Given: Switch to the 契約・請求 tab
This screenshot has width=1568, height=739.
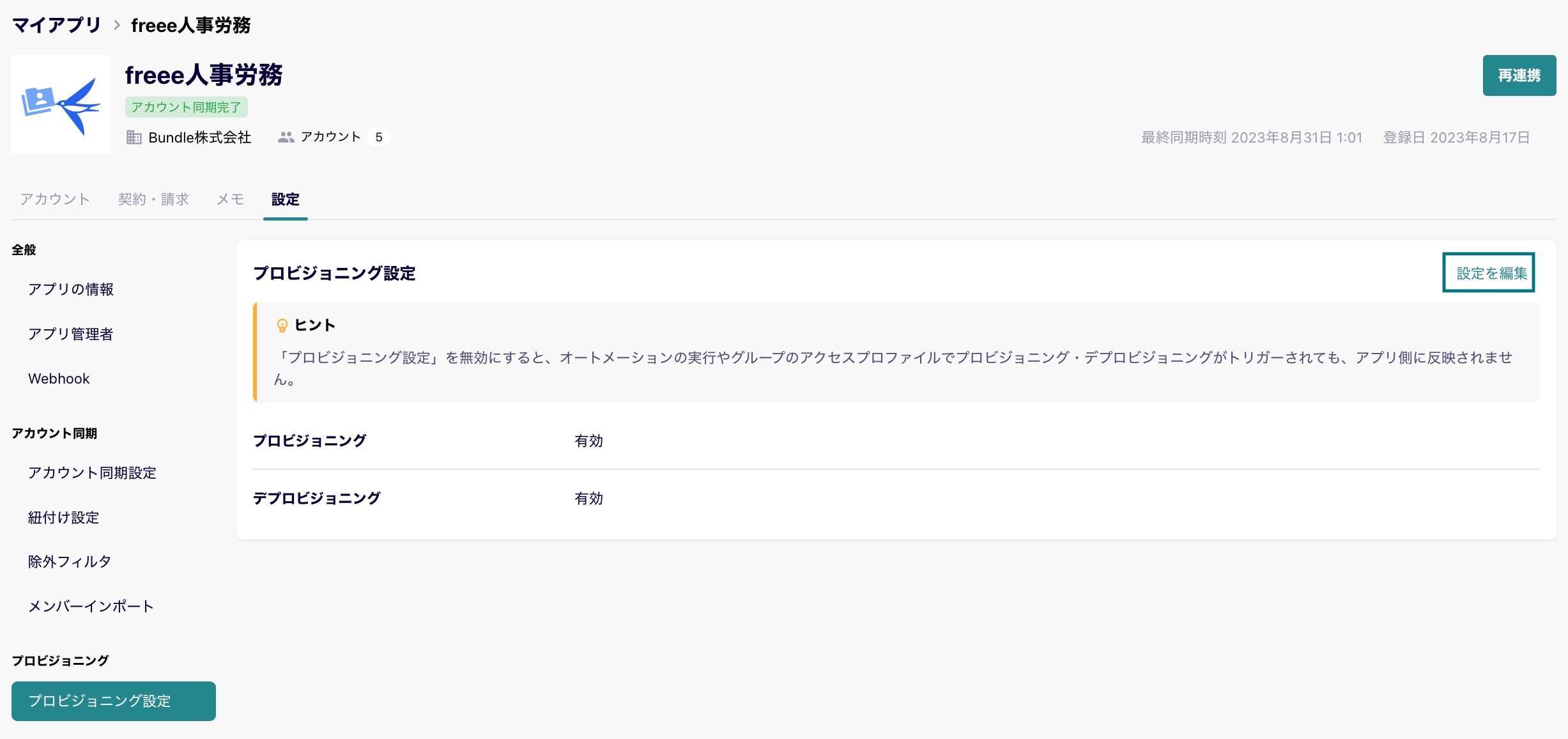Looking at the screenshot, I should point(153,199).
